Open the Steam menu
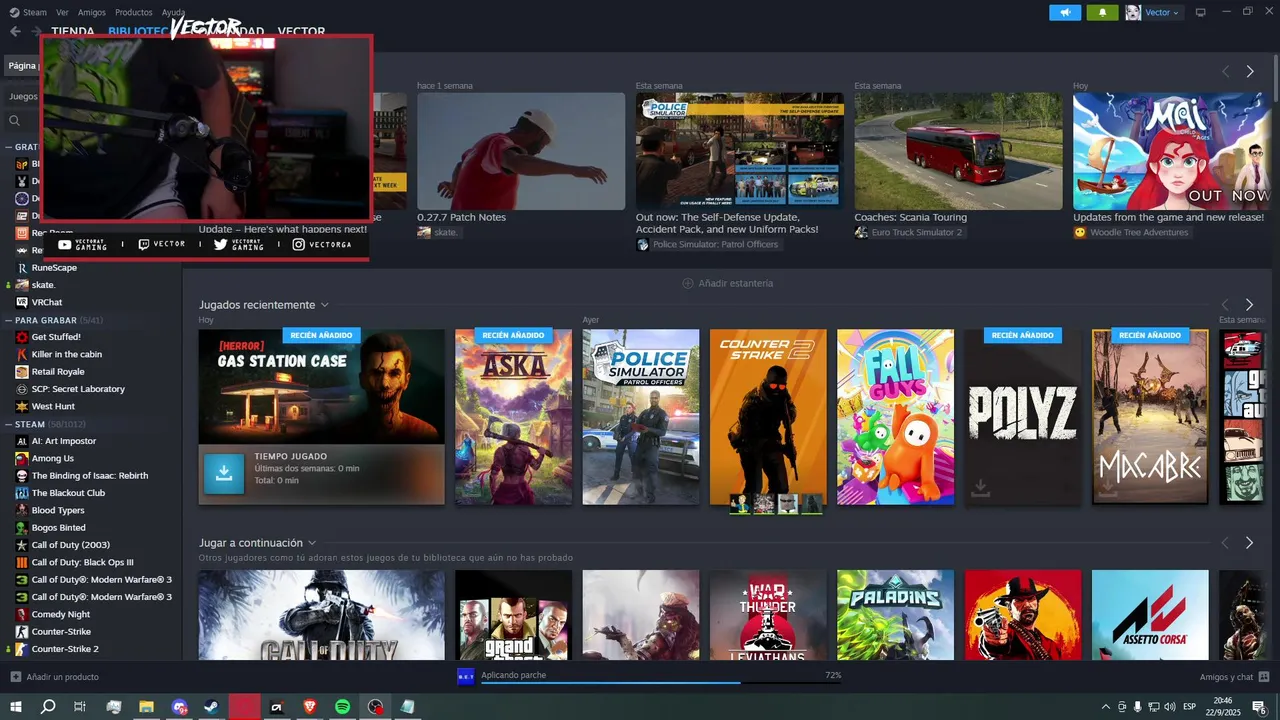 point(28,12)
